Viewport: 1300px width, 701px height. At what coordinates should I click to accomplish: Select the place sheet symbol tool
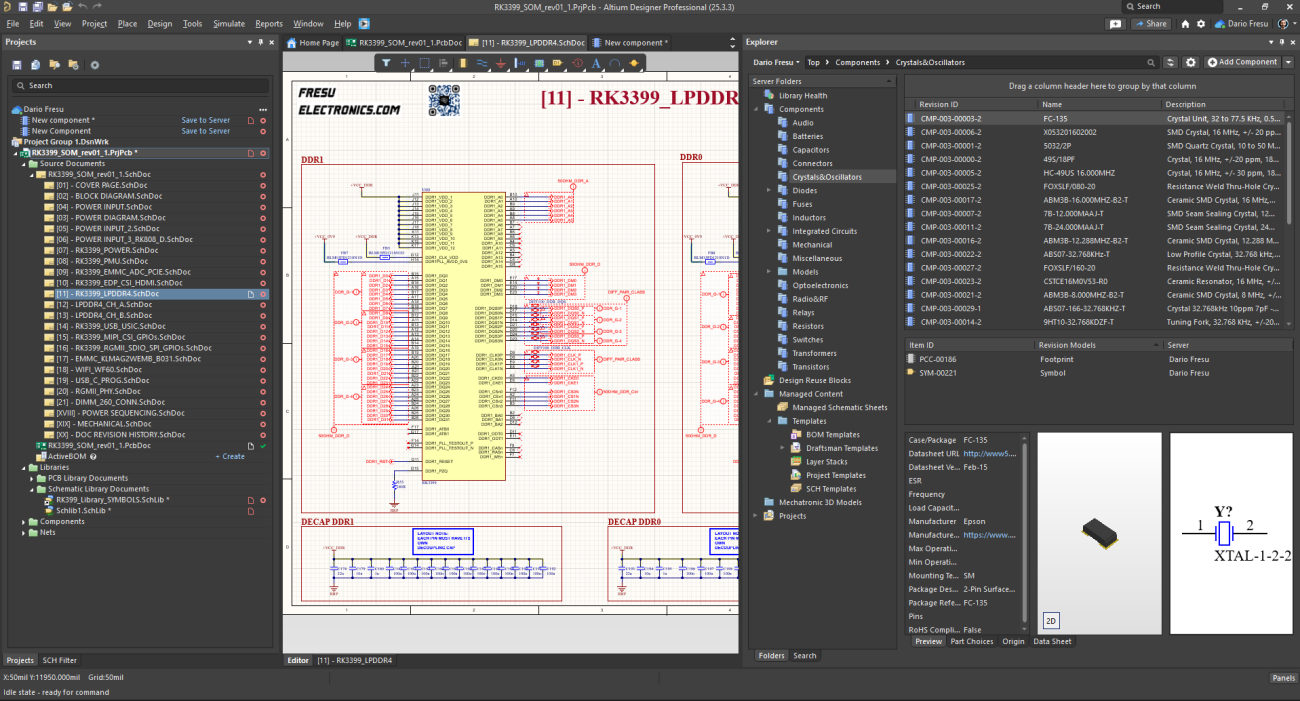pyautogui.click(x=539, y=63)
